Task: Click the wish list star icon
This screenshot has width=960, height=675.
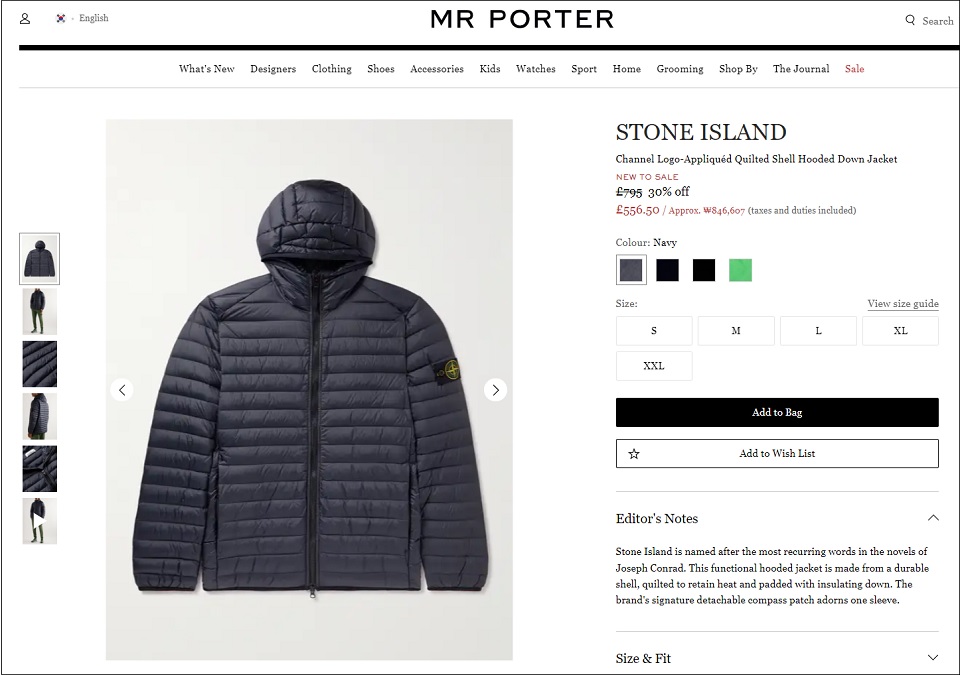Action: [634, 454]
